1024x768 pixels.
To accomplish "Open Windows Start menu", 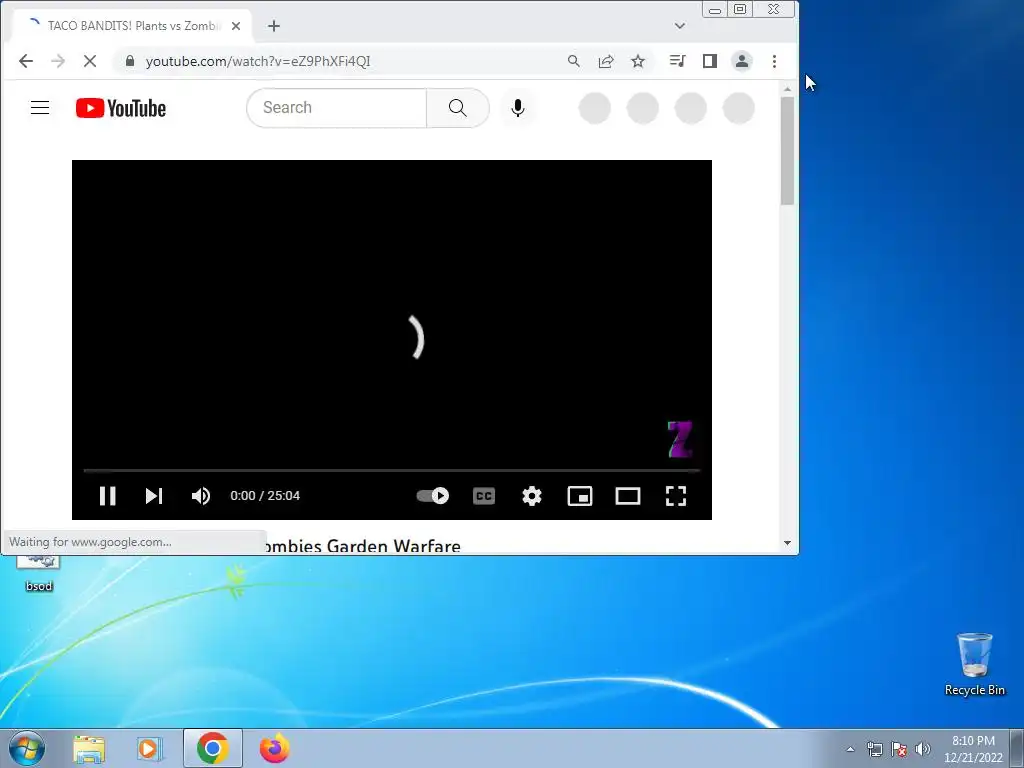I will point(26,748).
